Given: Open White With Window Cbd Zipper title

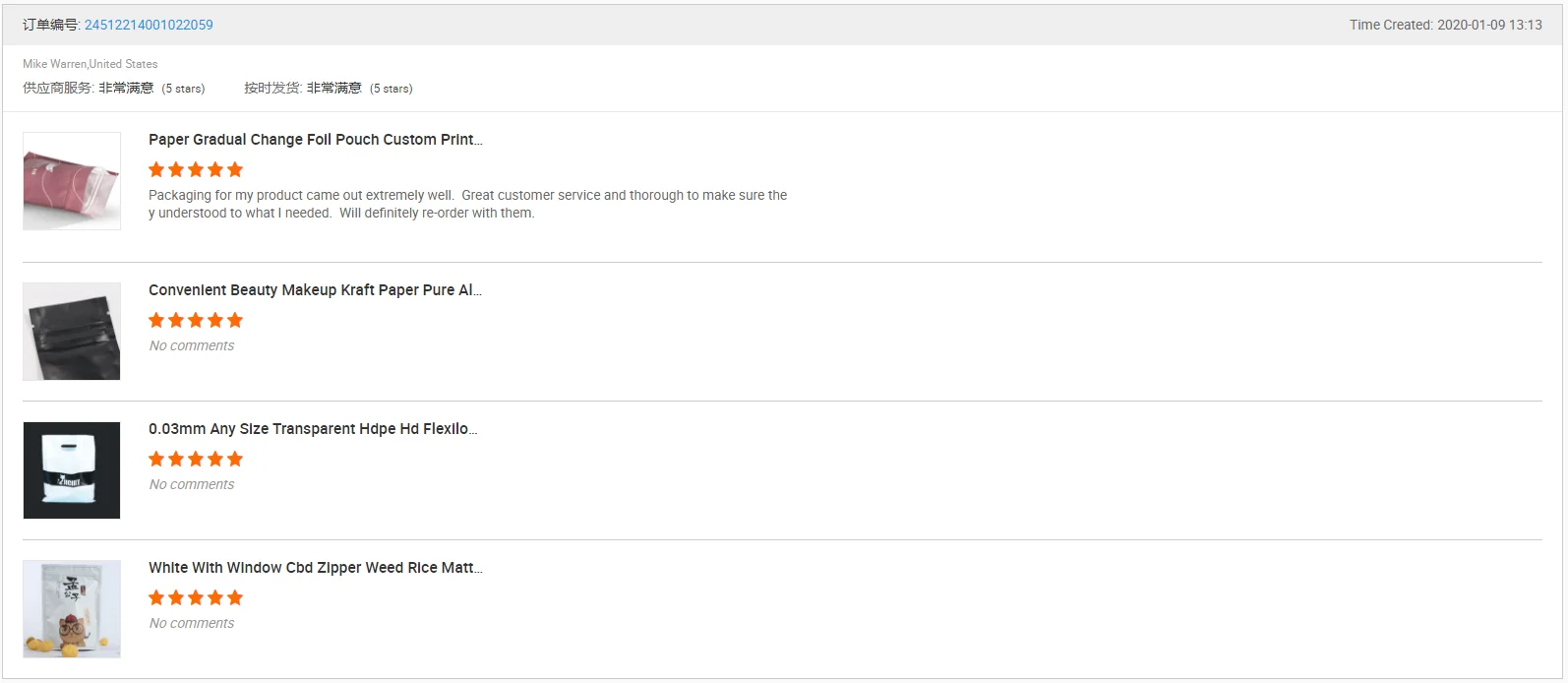Looking at the screenshot, I should (315, 568).
